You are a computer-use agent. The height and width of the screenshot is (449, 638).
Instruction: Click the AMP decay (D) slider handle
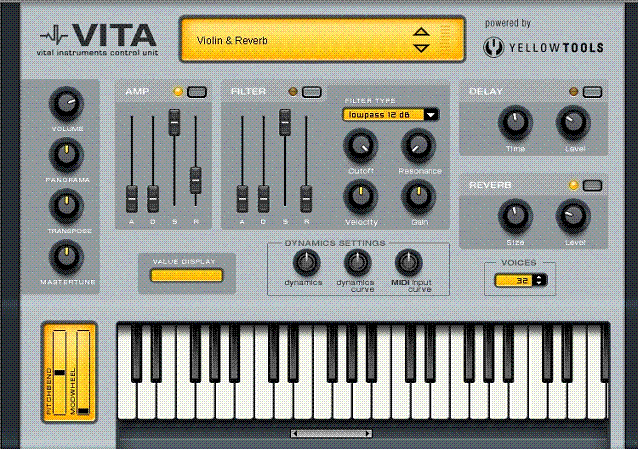pos(153,199)
